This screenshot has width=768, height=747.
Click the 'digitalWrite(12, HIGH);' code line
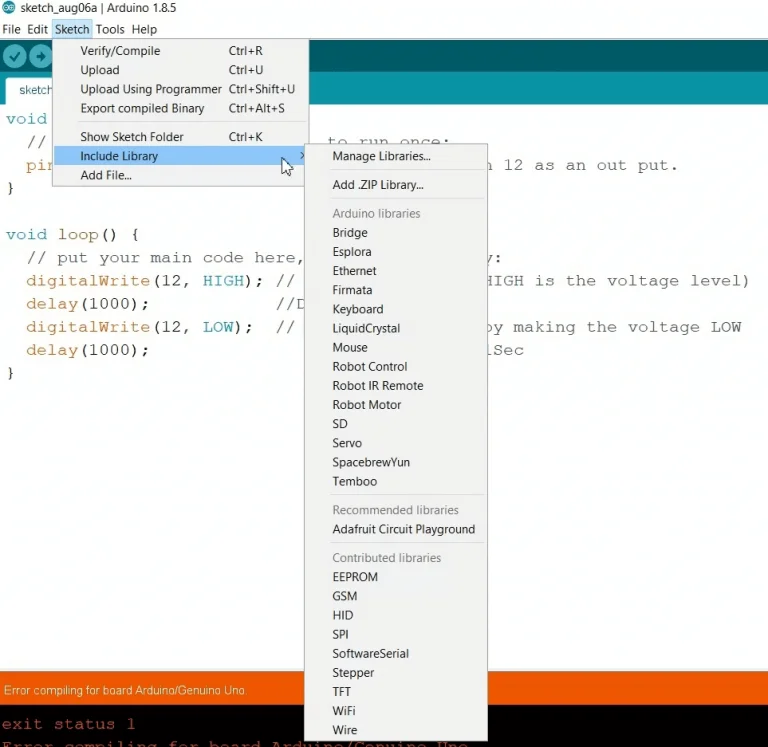point(144,281)
